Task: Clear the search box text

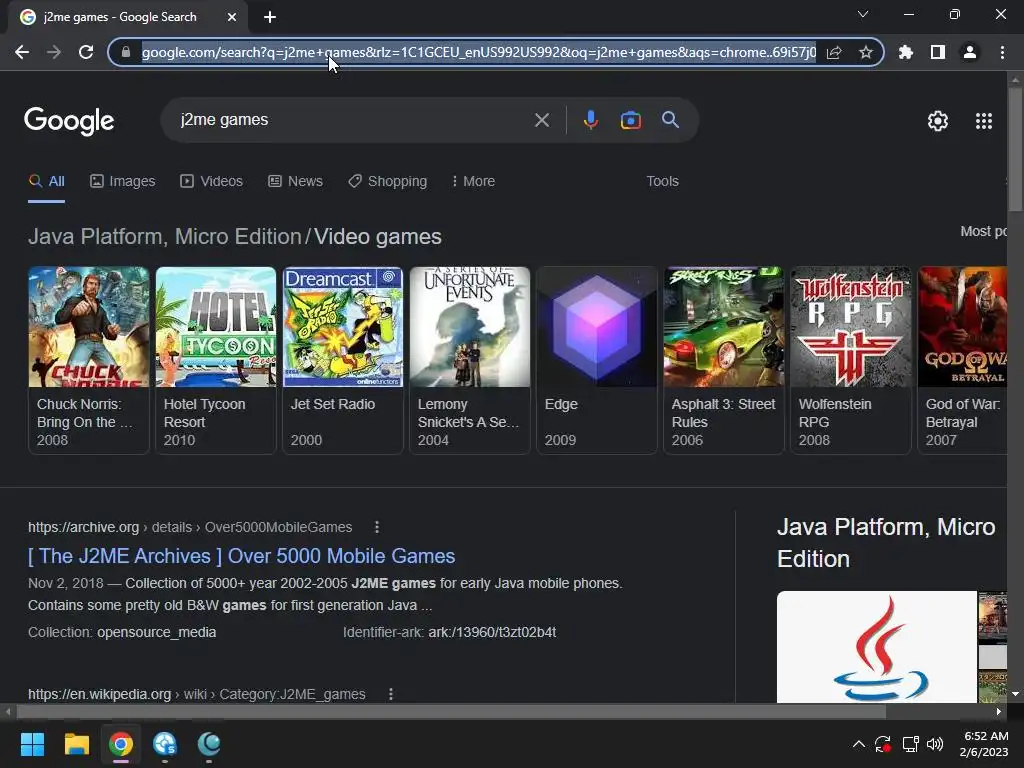Action: pos(541,120)
